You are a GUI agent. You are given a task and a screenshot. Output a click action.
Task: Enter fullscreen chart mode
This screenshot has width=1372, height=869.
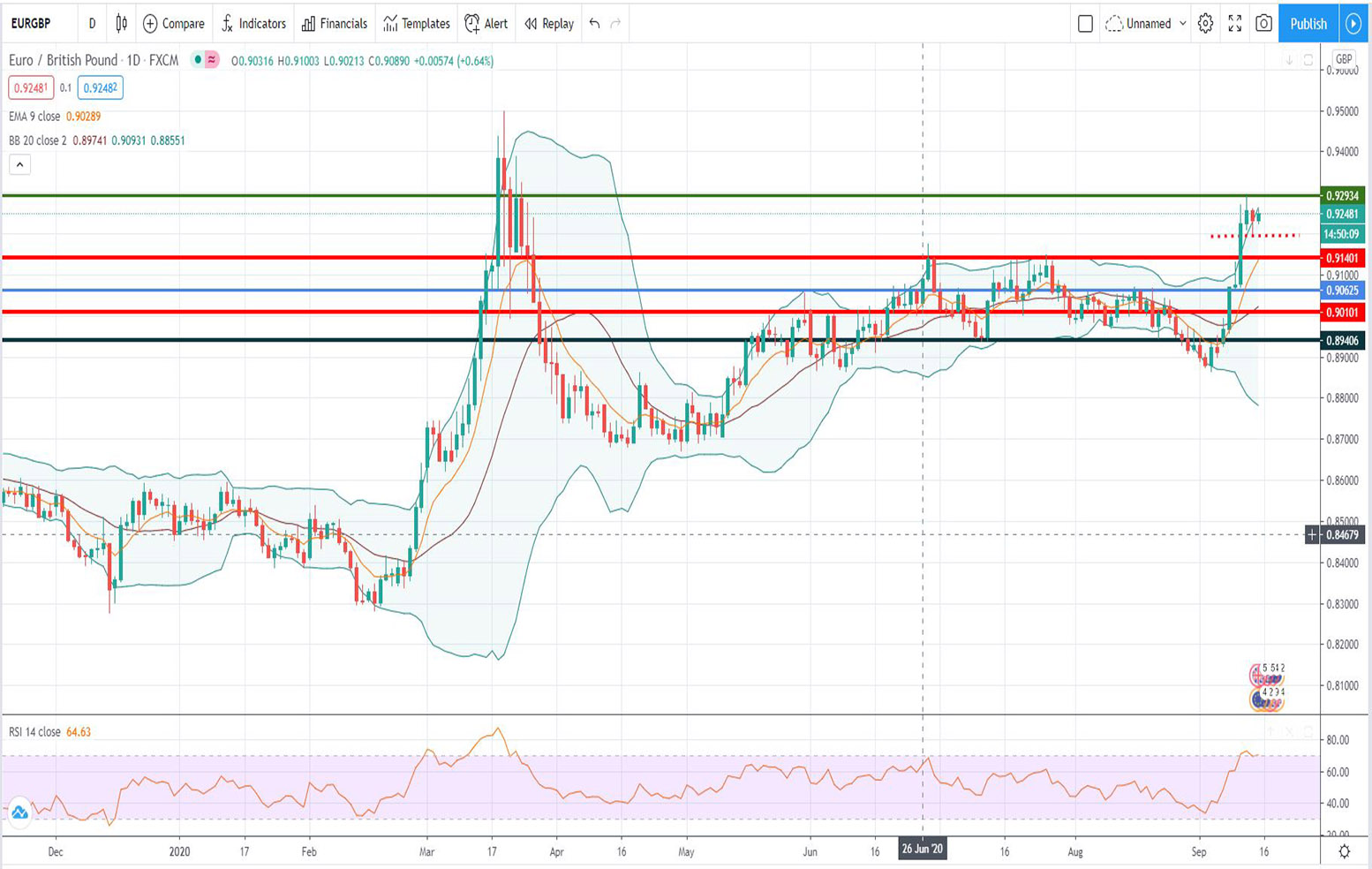[1235, 24]
